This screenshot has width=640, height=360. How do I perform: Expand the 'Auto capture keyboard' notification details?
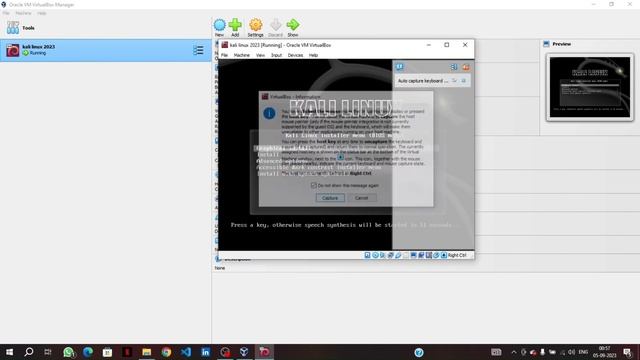click(454, 81)
